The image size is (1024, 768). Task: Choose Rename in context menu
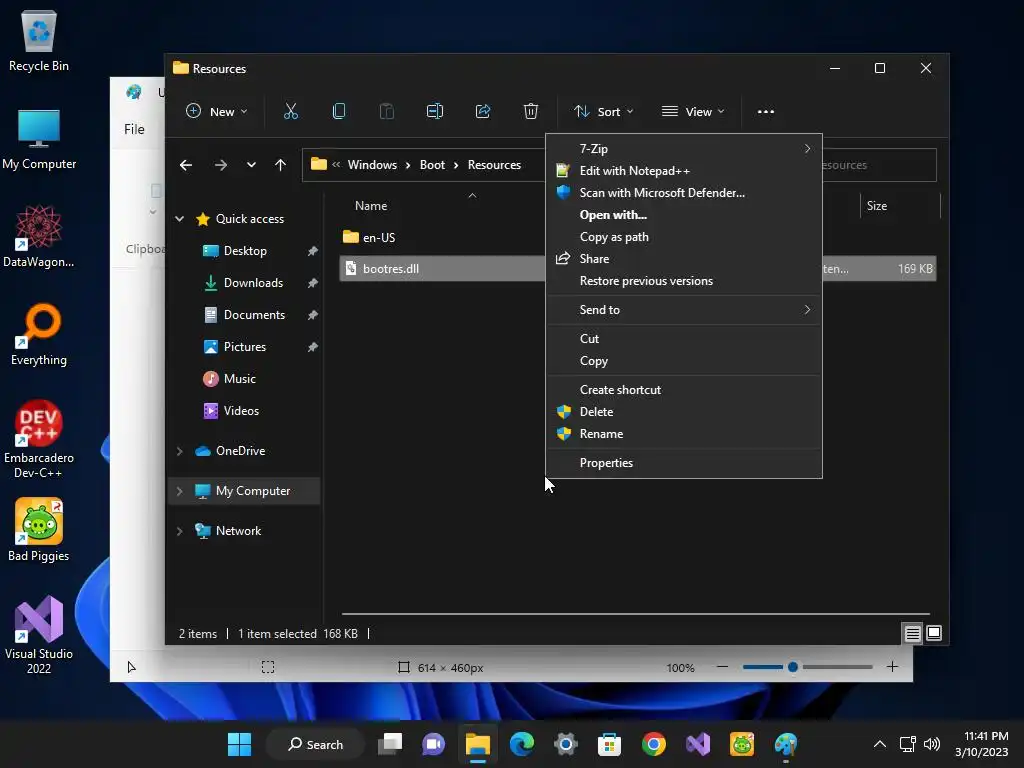[x=684, y=434]
